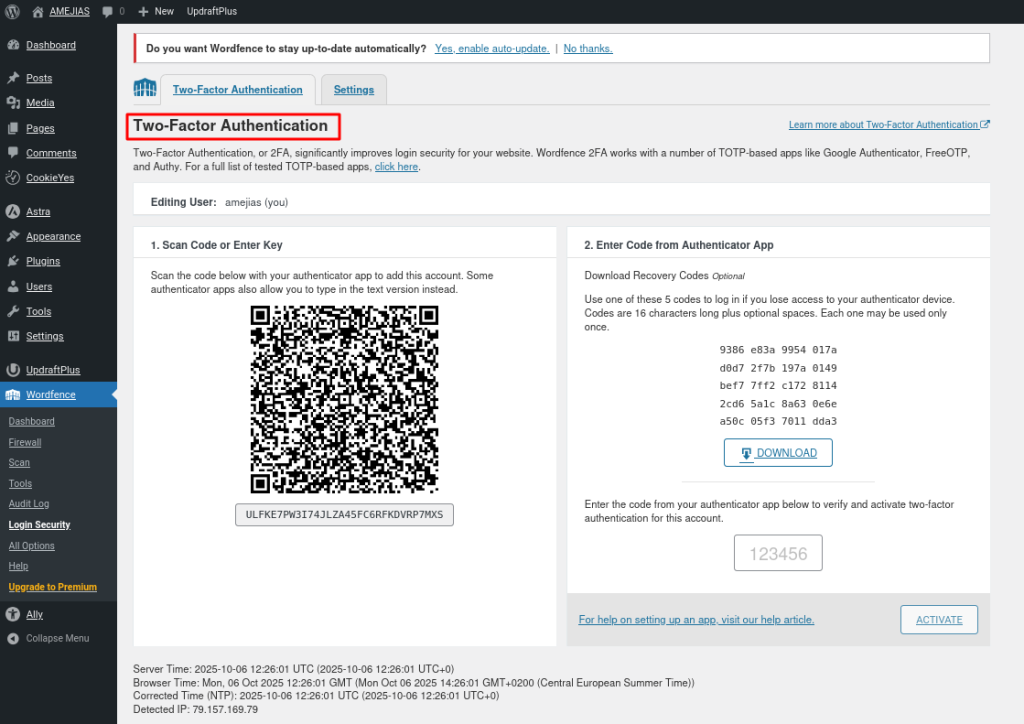Click 'Yes, enable auto-update' link
The height and width of the screenshot is (724, 1024).
(x=490, y=48)
